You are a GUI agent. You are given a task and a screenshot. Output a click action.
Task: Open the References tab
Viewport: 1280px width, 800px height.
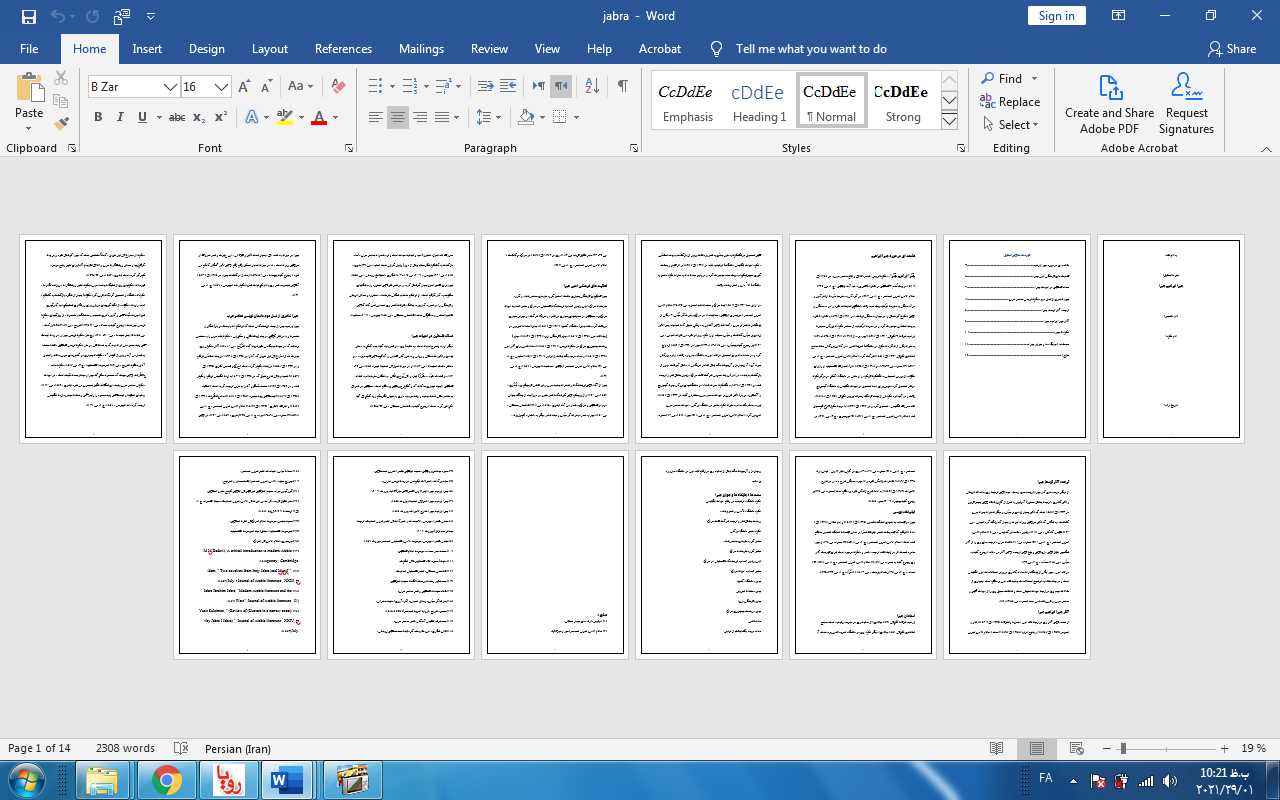(x=343, y=48)
